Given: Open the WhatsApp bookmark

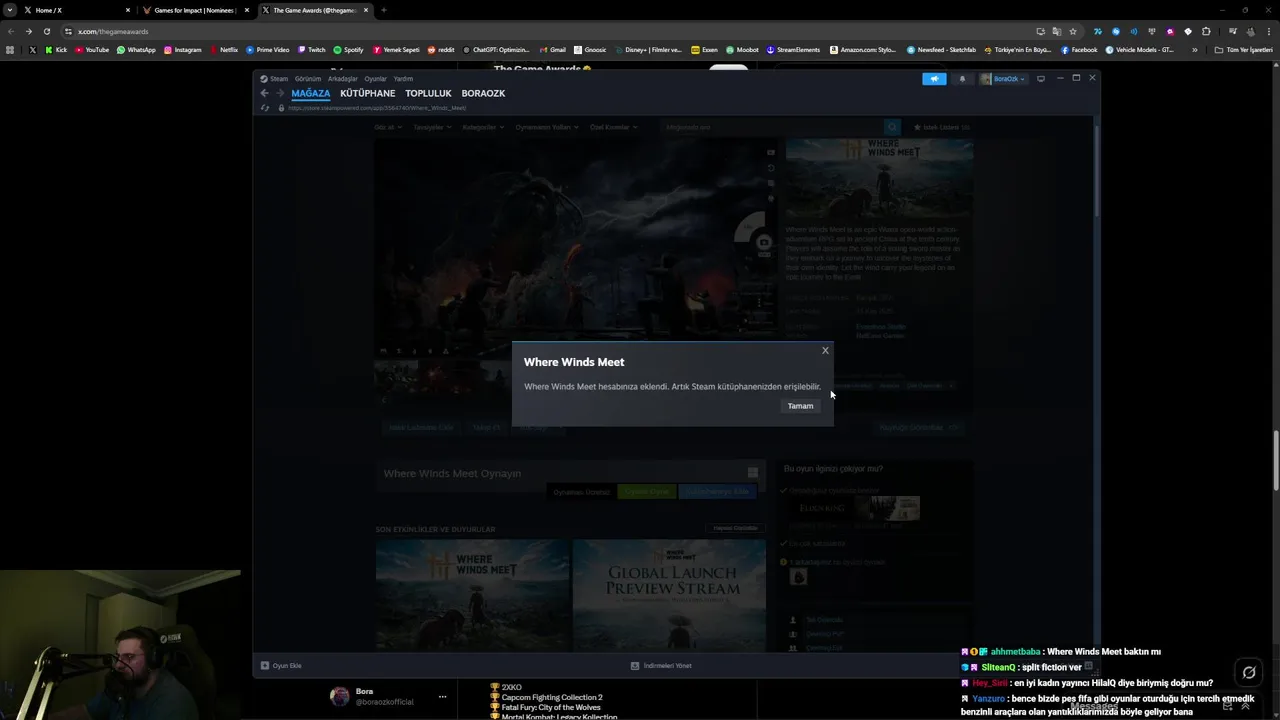Looking at the screenshot, I should [136, 49].
